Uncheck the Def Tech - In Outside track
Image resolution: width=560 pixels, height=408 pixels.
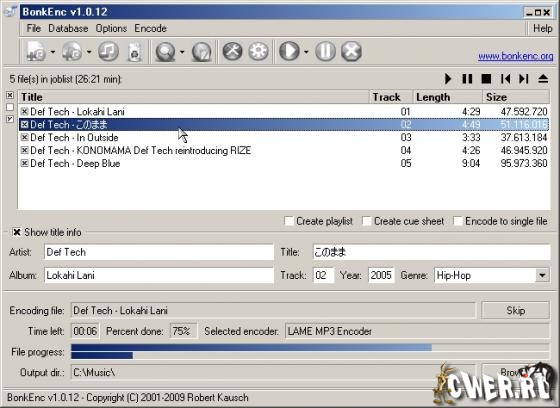[x=24, y=137]
